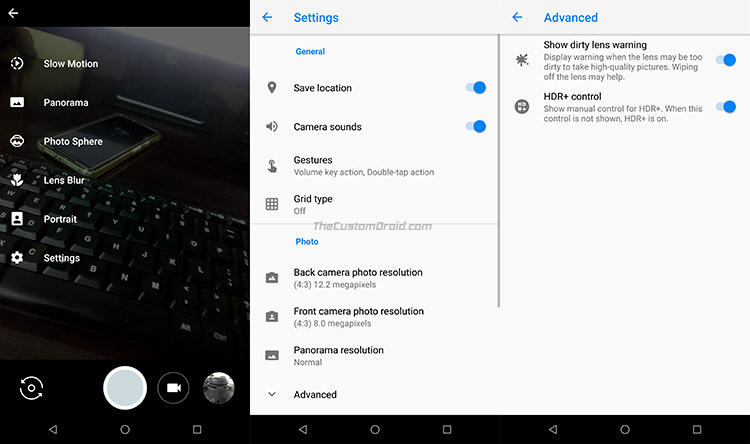Tap the Portrait mode icon
Image resolution: width=750 pixels, height=444 pixels.
click(x=17, y=219)
